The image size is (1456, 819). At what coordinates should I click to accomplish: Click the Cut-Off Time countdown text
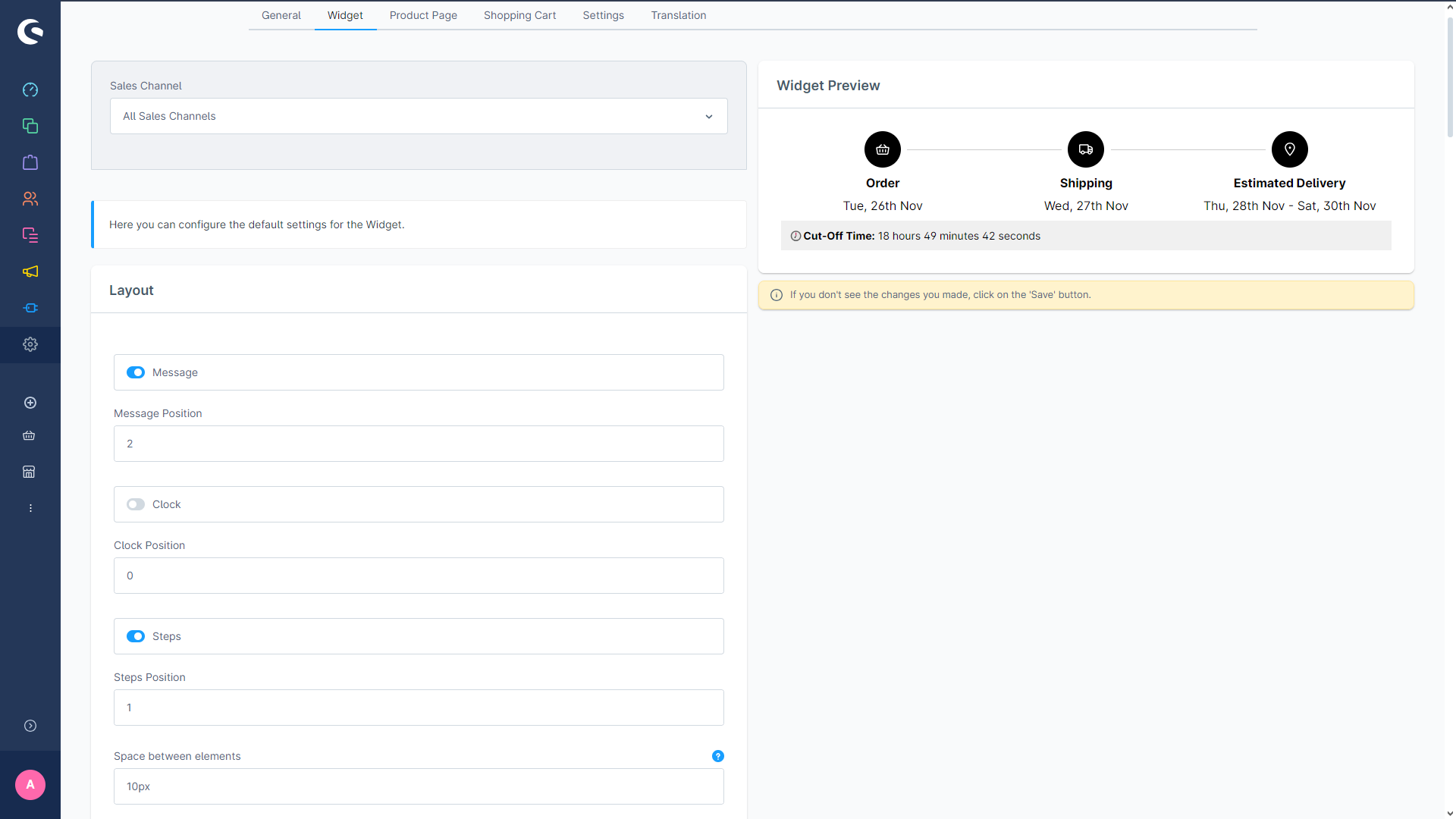point(959,236)
